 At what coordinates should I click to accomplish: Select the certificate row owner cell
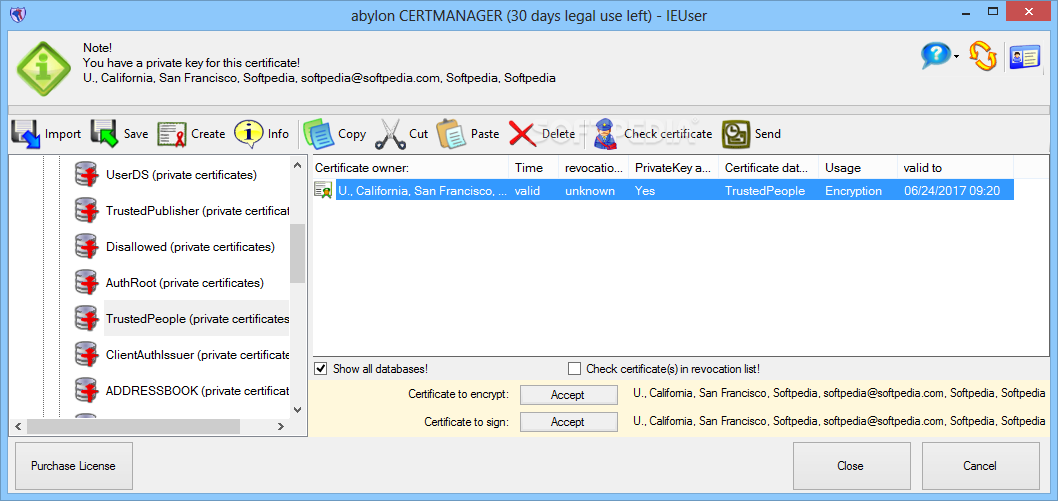coord(422,191)
